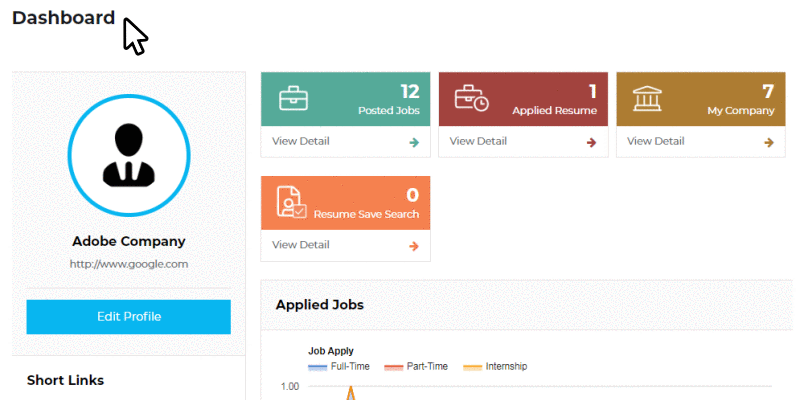
Task: Click the briefcase-clock icon on Applied Resume card
Action: pos(471,98)
